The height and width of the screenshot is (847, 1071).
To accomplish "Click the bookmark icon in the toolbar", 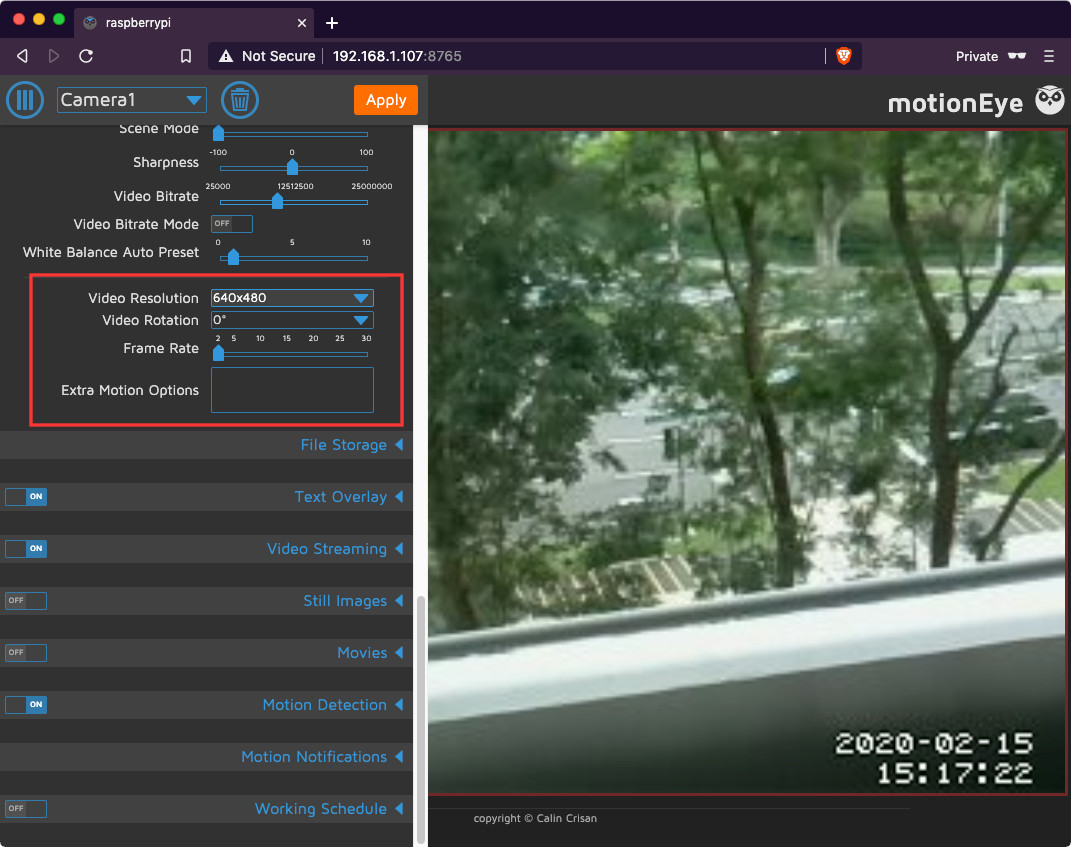I will pos(186,56).
